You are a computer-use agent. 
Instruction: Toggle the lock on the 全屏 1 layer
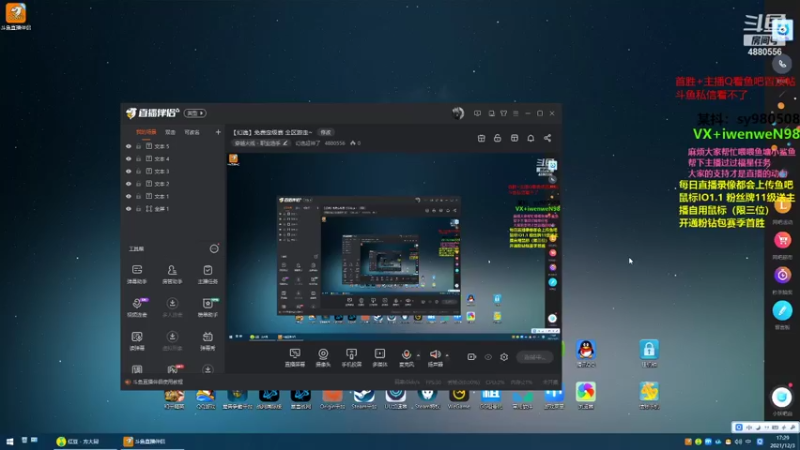point(138,209)
